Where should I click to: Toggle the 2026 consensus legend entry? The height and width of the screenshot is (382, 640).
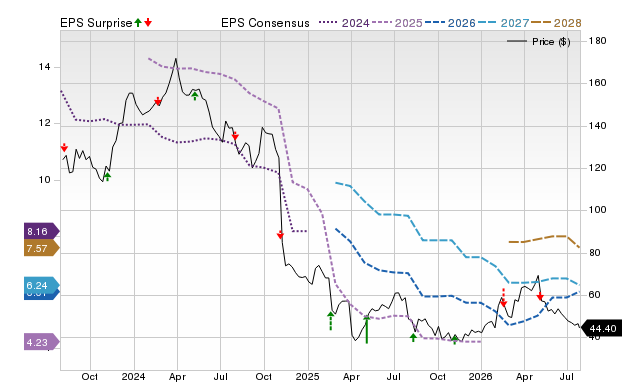coord(450,23)
